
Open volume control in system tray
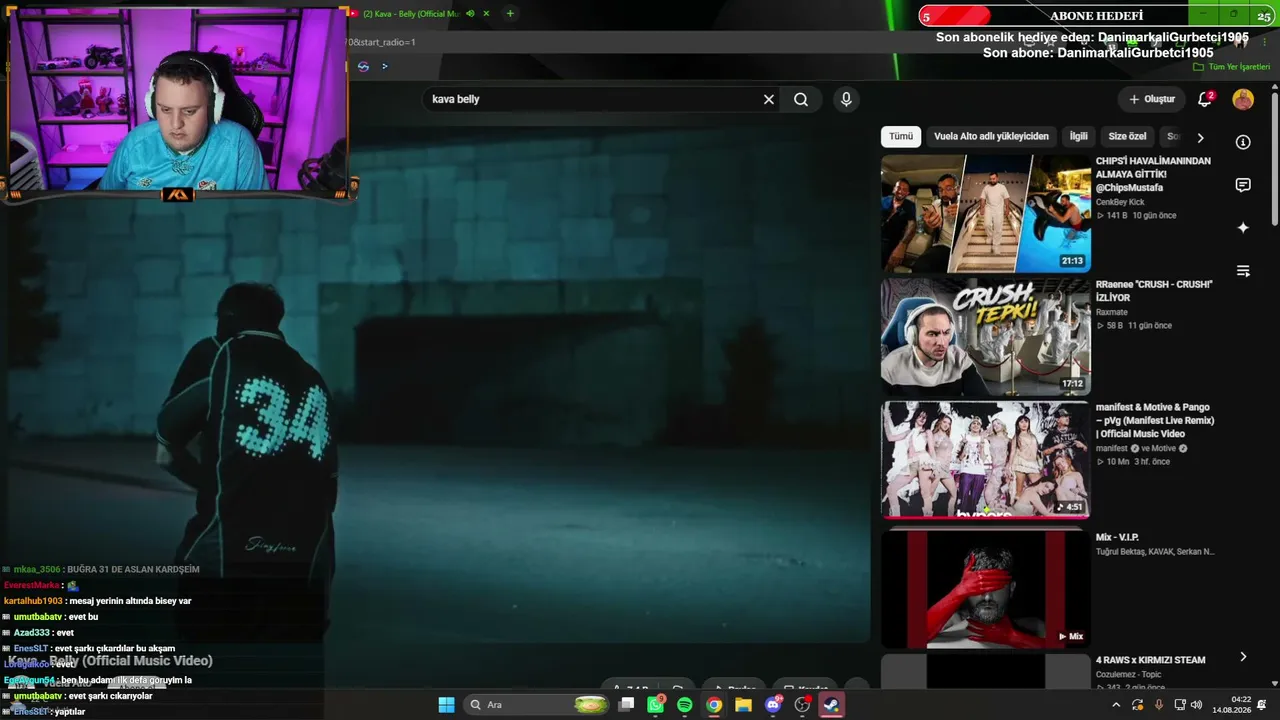tap(1197, 705)
